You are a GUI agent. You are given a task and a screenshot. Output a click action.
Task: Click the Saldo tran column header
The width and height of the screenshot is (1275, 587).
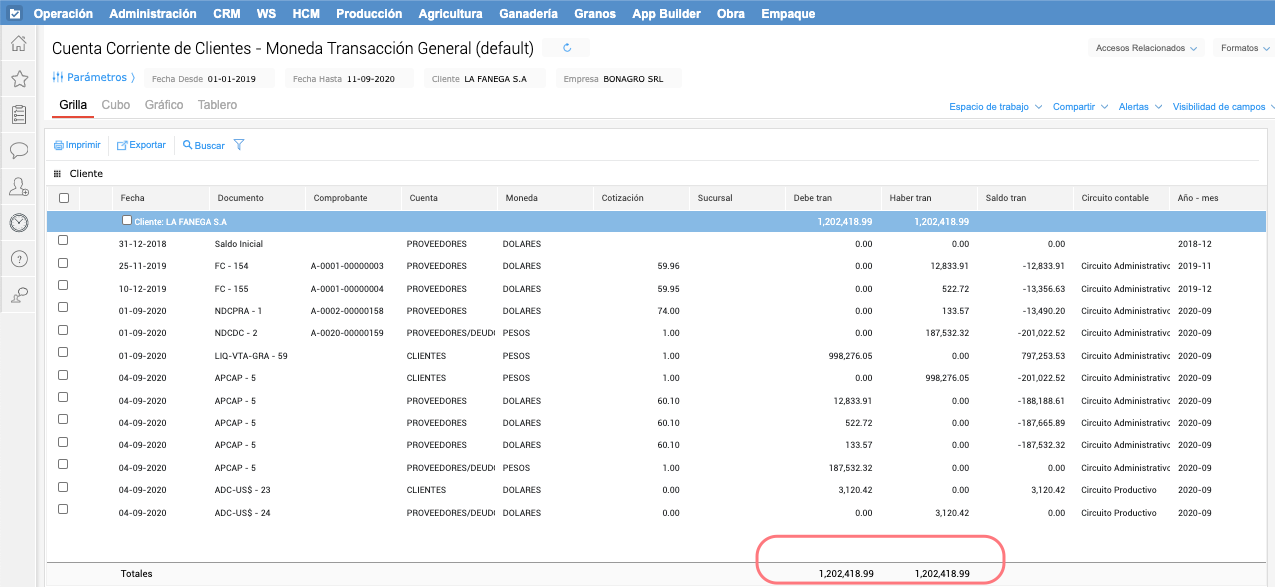[x=1005, y=198]
